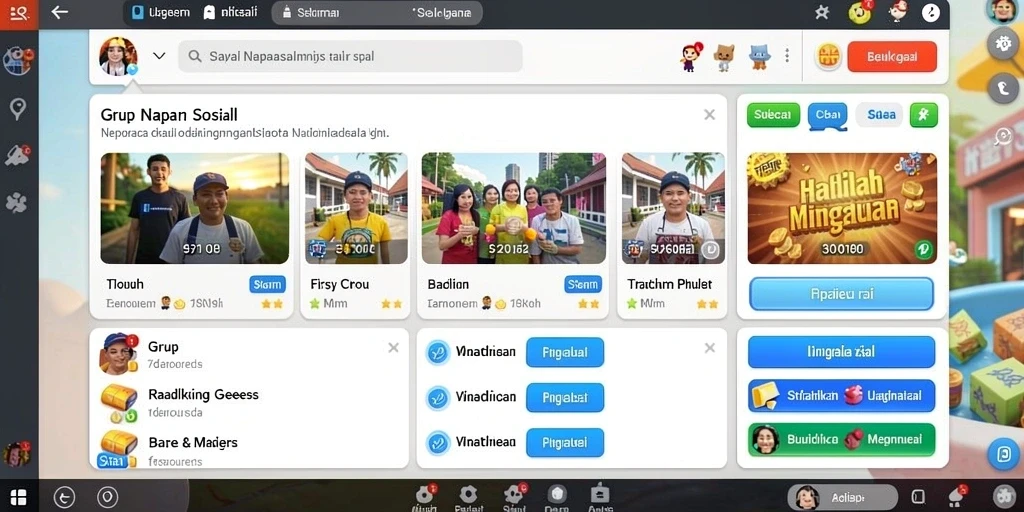Click the red Beukgaal button
The width and height of the screenshot is (1024, 512).
891,57
